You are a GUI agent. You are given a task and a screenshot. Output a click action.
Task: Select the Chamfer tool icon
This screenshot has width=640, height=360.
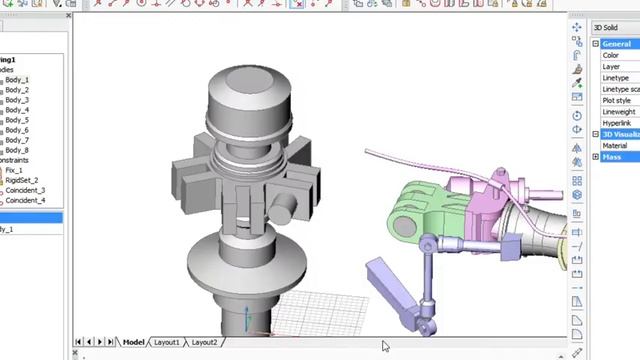(577, 320)
